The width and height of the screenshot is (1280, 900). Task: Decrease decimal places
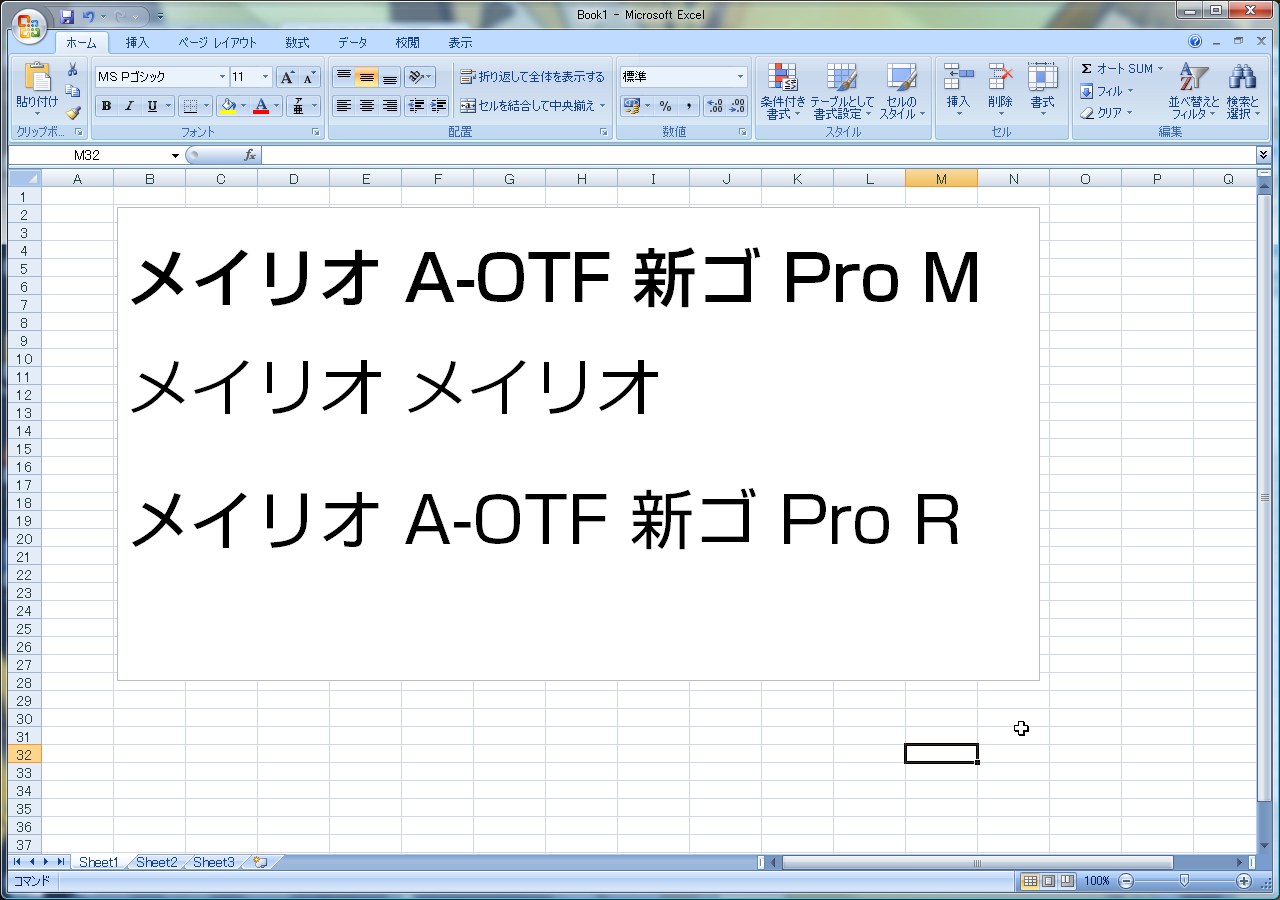738,106
